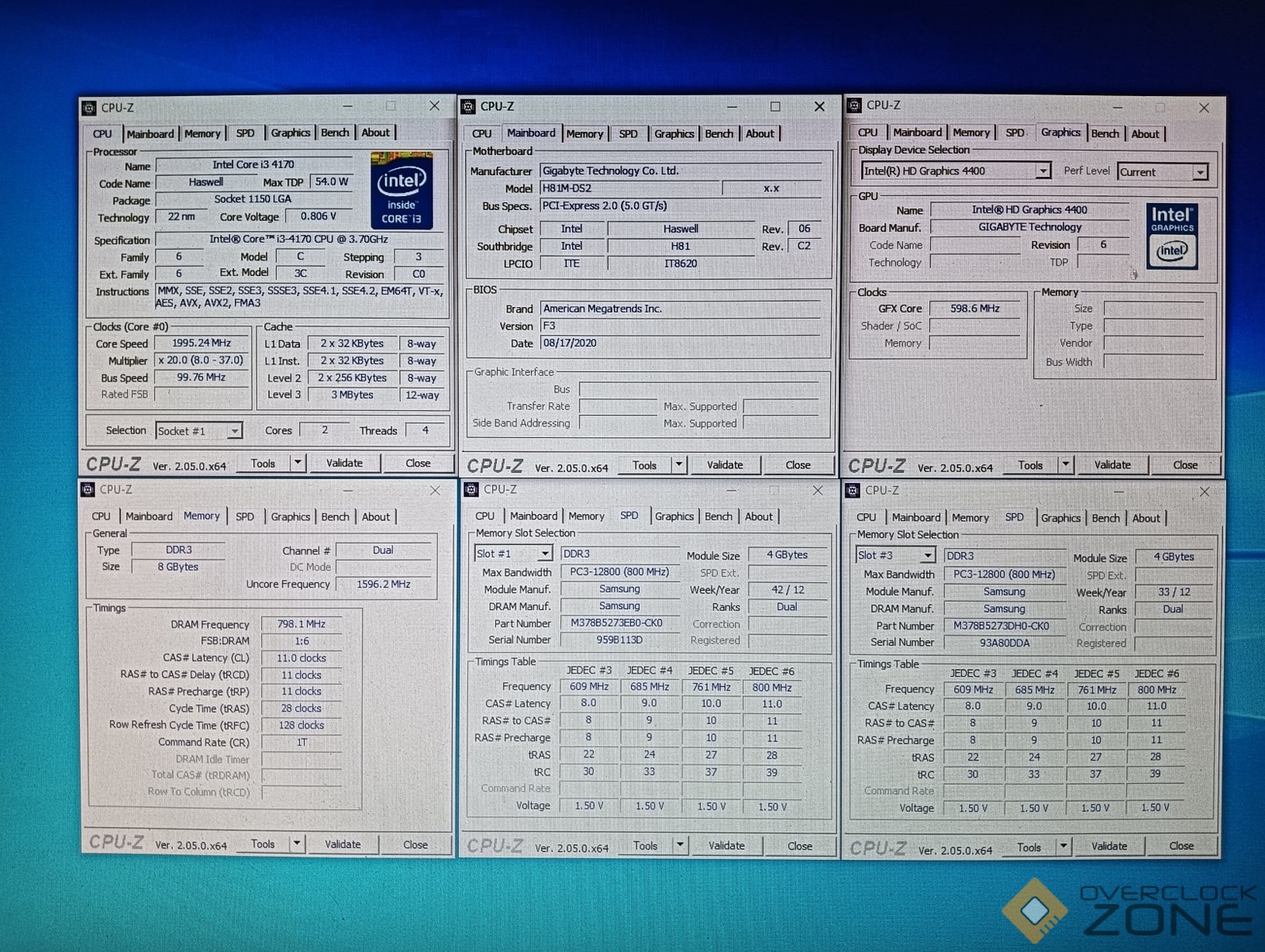The height and width of the screenshot is (952, 1265).
Task: Click the CPU-Z app icon in the Slot #3 SPD window title bar
Action: point(853,490)
